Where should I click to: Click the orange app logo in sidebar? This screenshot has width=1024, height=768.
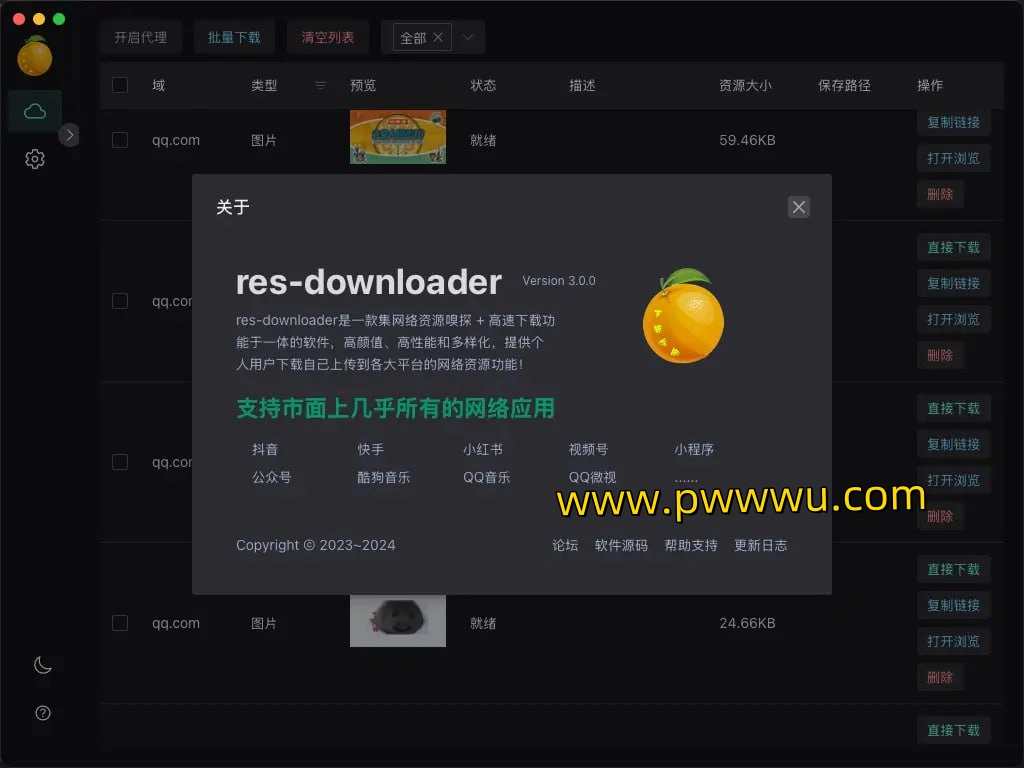[35, 56]
